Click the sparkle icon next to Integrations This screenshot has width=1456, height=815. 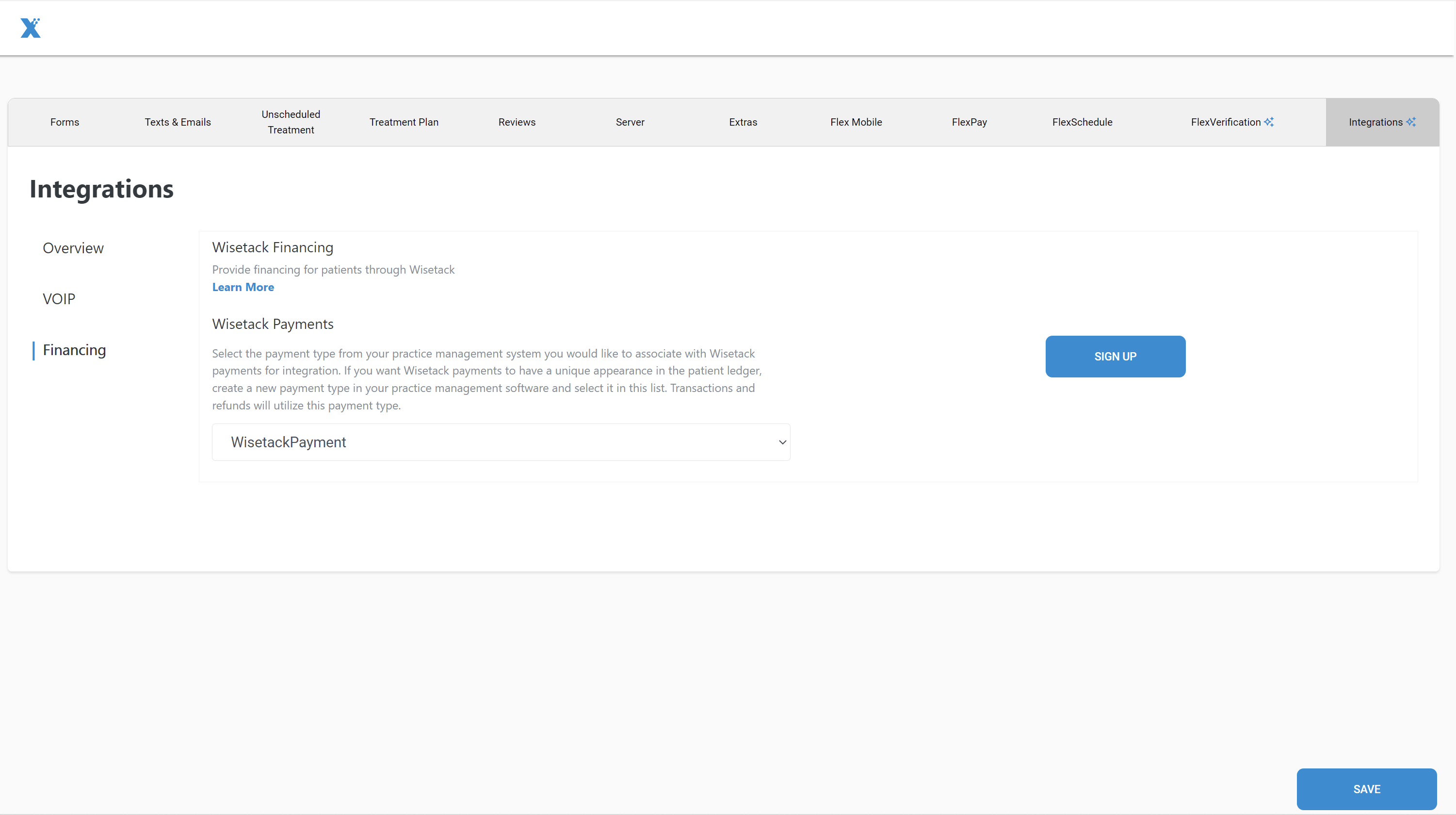coord(1412,121)
